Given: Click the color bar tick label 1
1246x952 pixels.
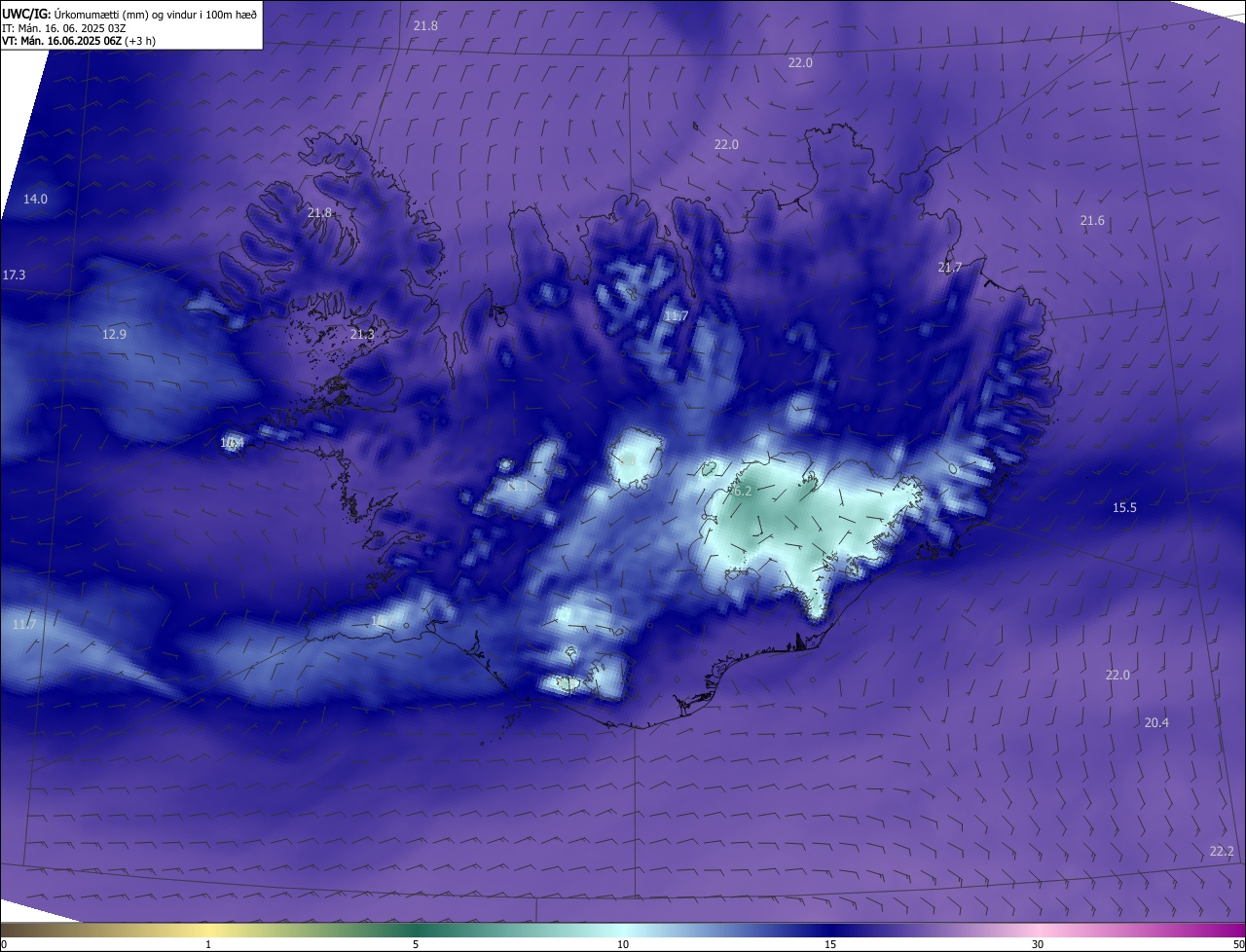Looking at the screenshot, I should pyautogui.click(x=208, y=944).
